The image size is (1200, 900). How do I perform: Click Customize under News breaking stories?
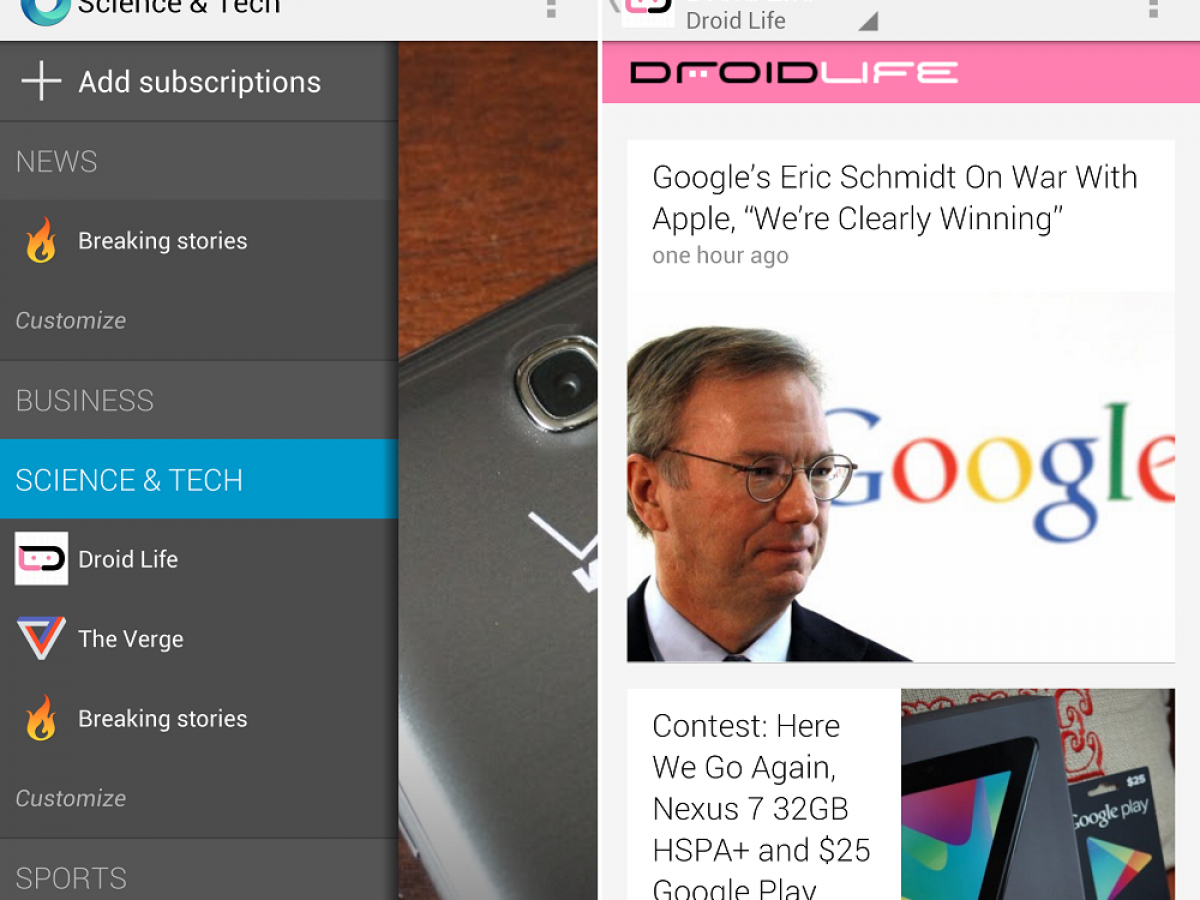click(x=71, y=320)
